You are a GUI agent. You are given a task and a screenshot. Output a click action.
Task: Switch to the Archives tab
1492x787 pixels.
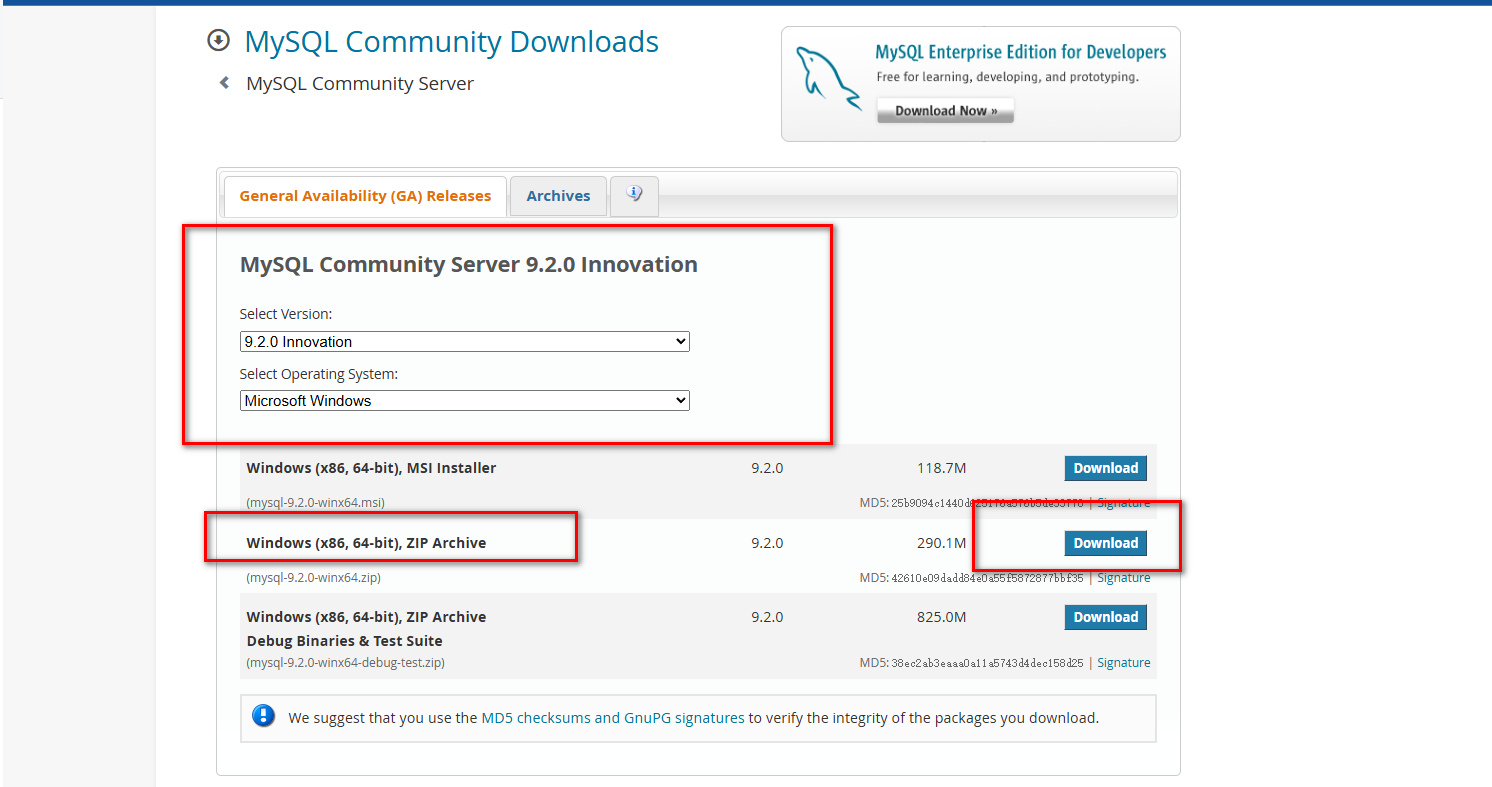click(558, 196)
